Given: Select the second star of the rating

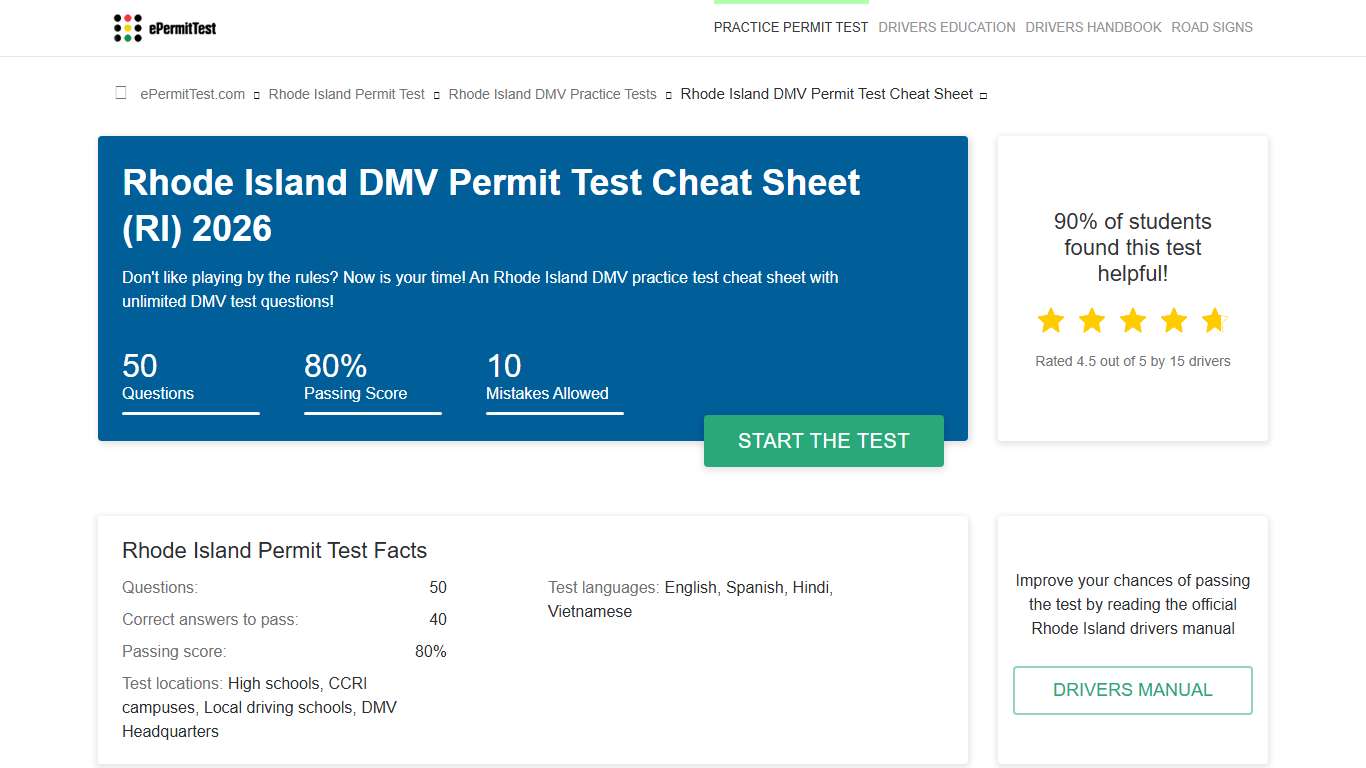Looking at the screenshot, I should (x=1092, y=320).
